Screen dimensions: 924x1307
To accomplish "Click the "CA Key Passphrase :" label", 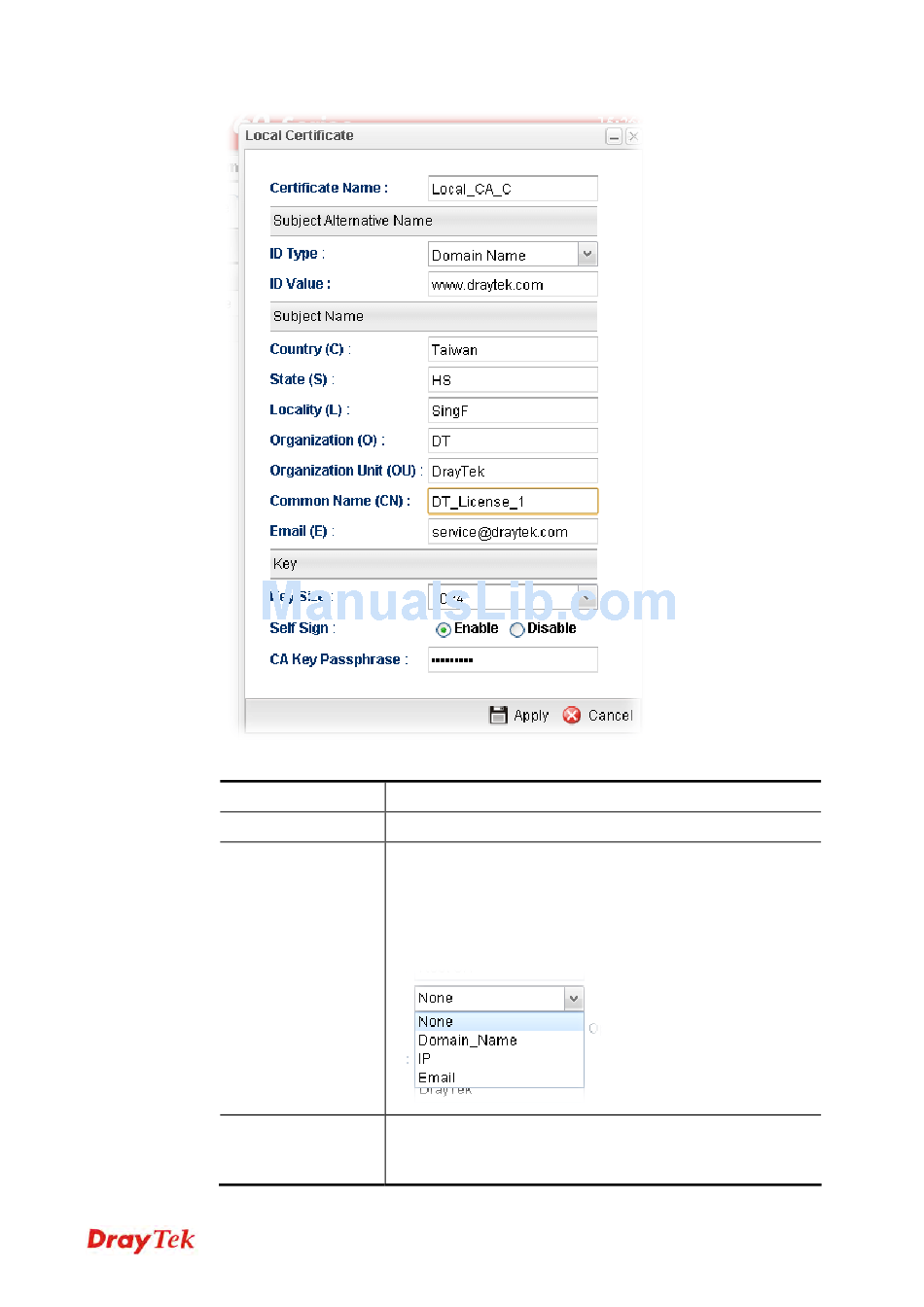I will tap(339, 660).
